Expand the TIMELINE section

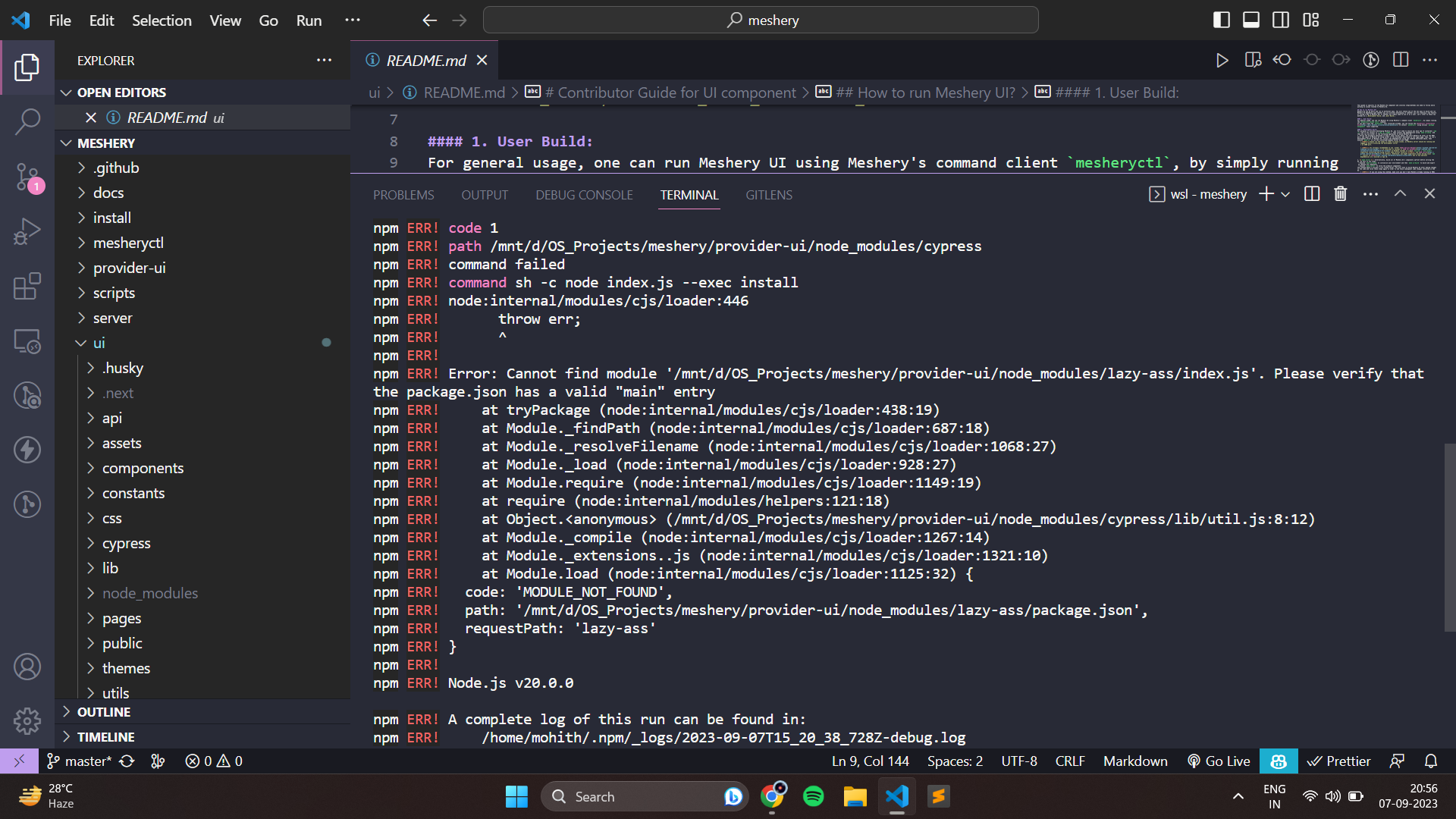coord(202,737)
